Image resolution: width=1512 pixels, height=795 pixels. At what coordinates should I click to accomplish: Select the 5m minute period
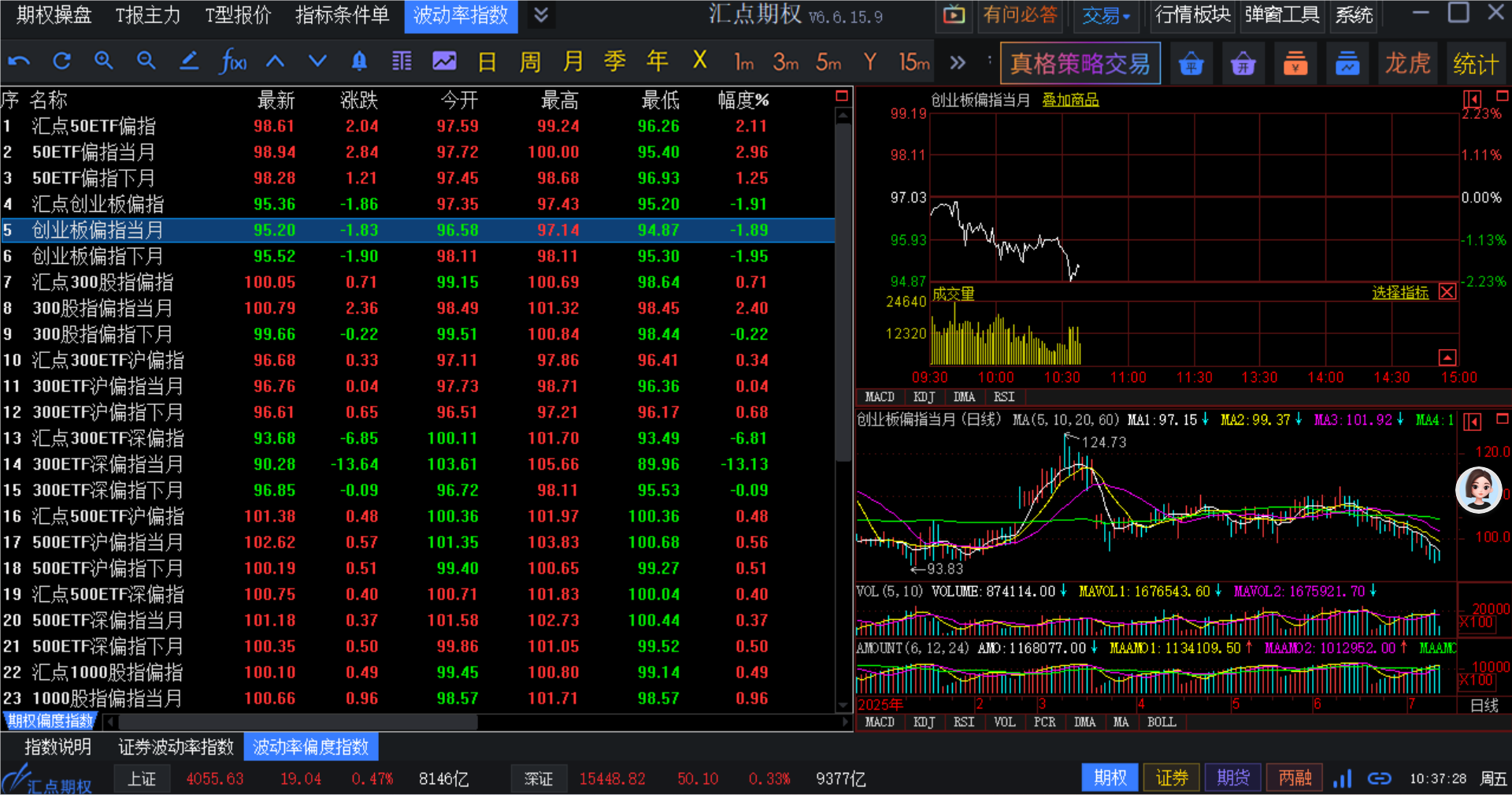pyautogui.click(x=828, y=61)
